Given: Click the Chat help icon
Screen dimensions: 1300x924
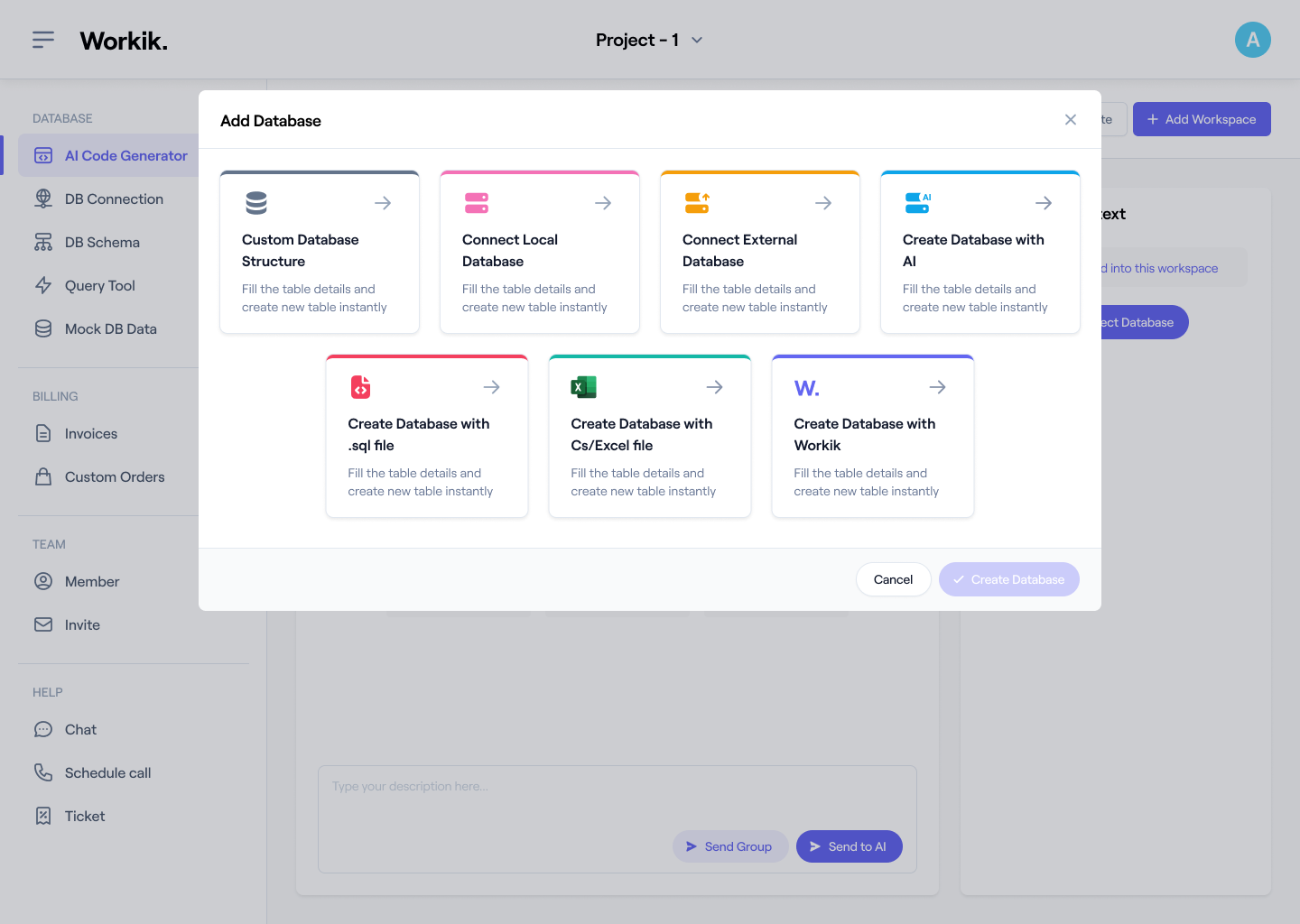Looking at the screenshot, I should point(43,729).
